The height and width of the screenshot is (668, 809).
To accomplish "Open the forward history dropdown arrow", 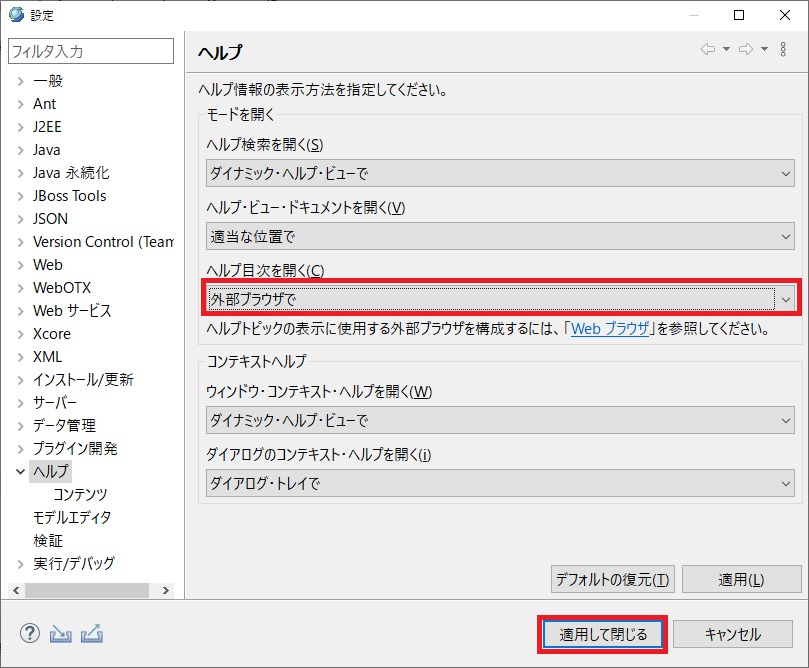I will [x=764, y=50].
